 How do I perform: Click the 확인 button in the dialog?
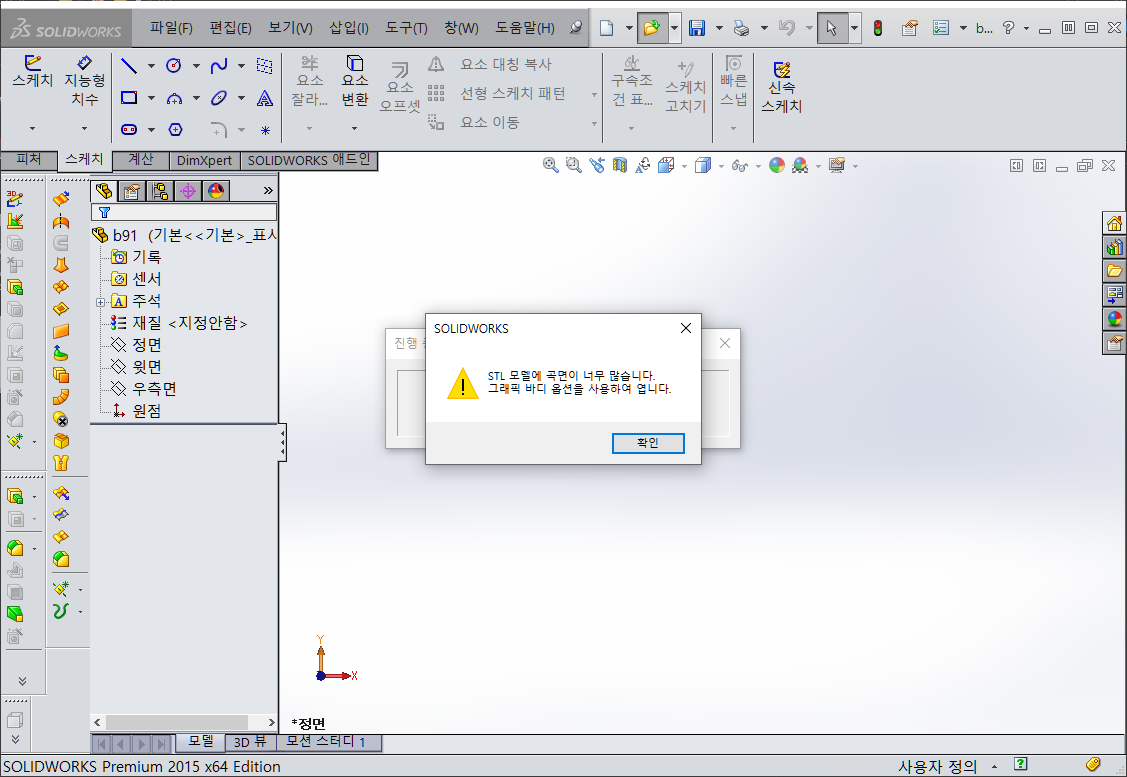tap(648, 443)
